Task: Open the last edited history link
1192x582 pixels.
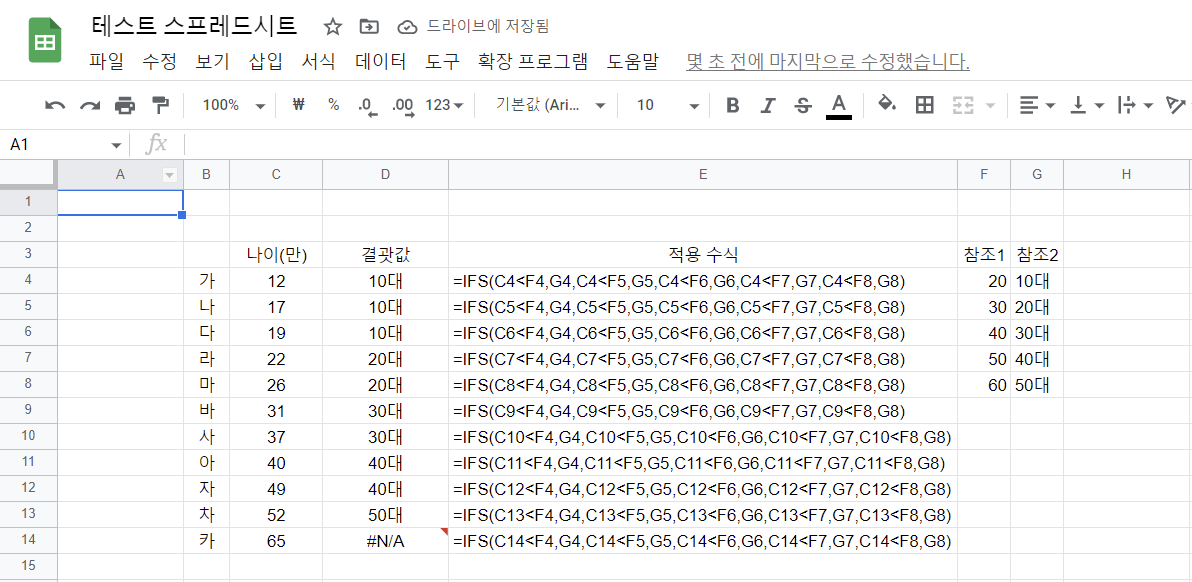Action: point(828,62)
